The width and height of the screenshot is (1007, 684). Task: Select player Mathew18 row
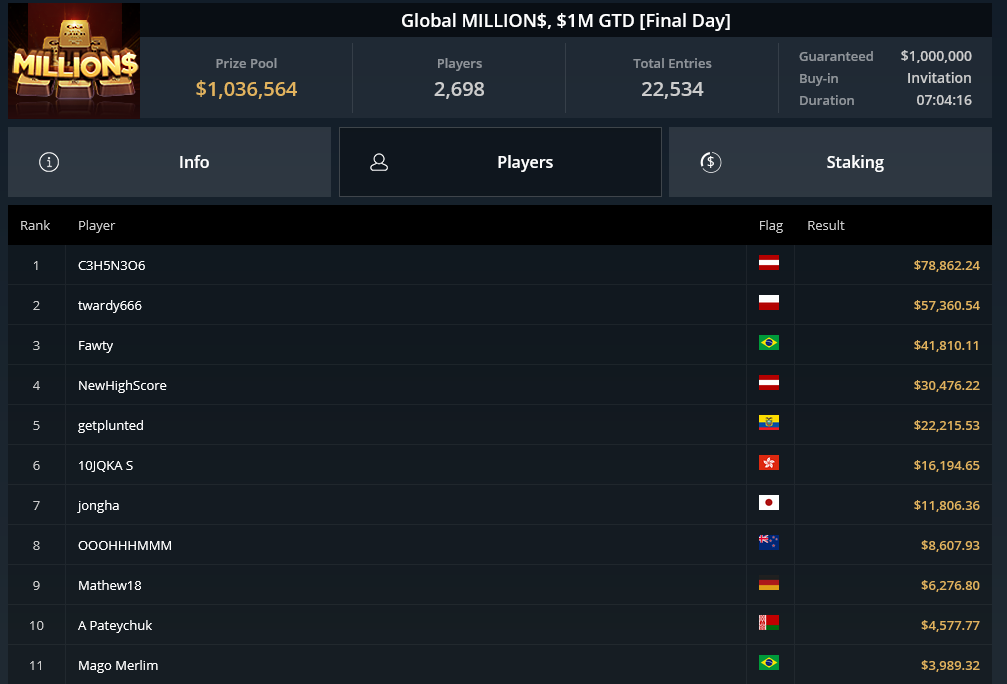pos(500,585)
